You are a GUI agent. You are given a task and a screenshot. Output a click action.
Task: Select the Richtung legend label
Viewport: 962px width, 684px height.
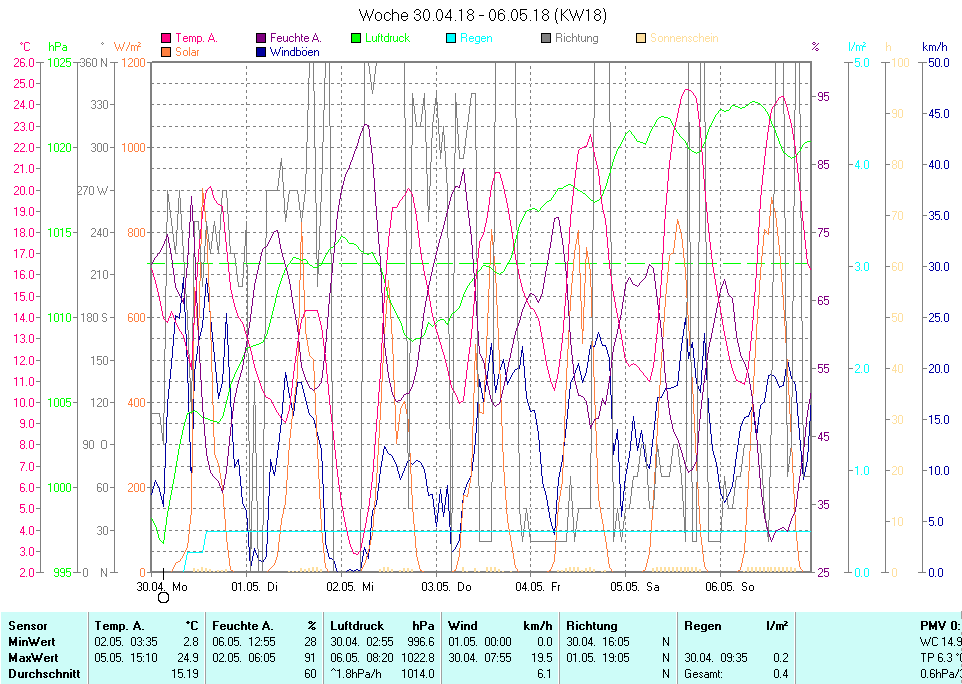click(577, 38)
